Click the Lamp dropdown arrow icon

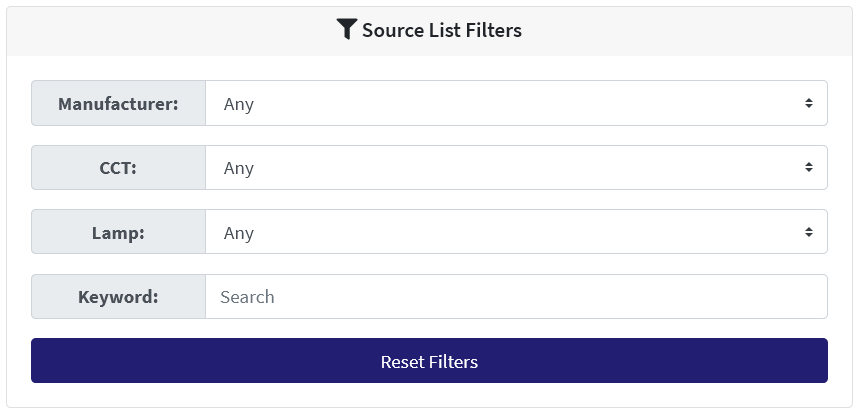[x=808, y=232]
